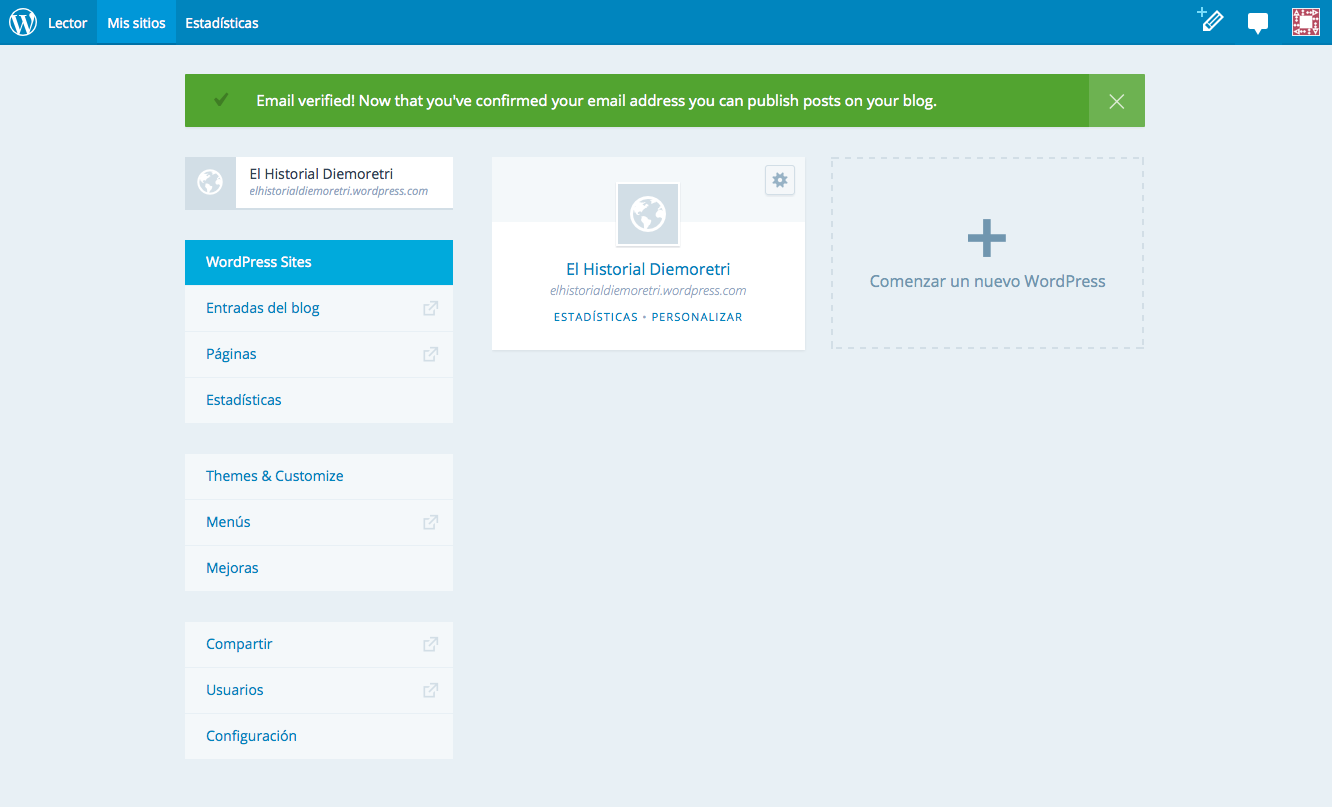
Task: Open site settings gear on site card
Action: click(x=780, y=180)
